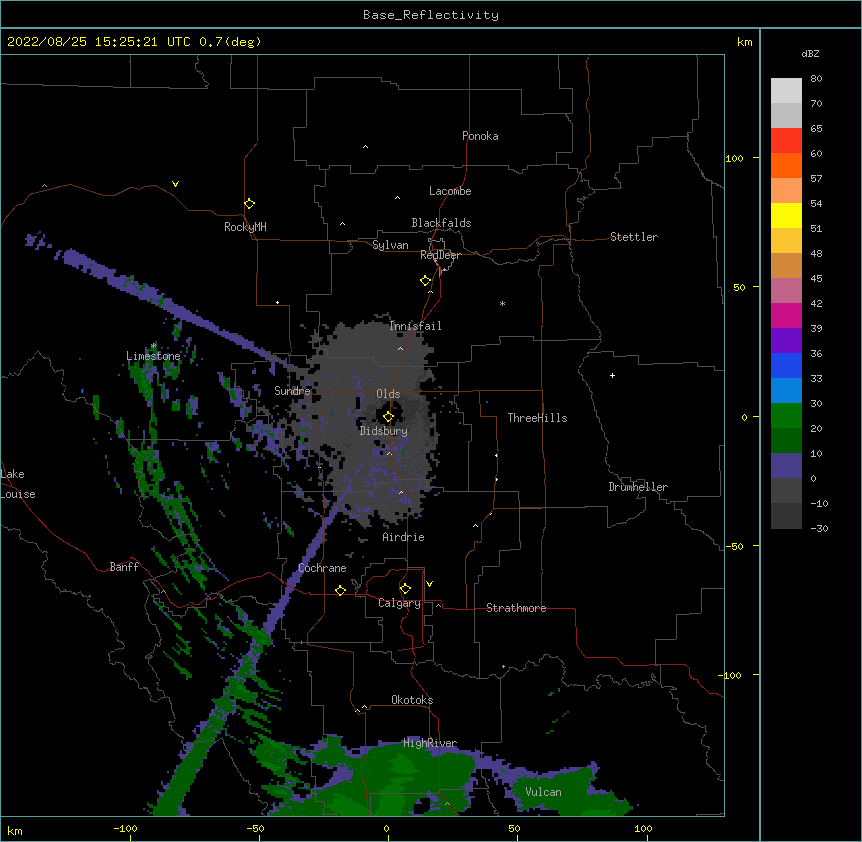Click the yellow V marker east of Calgary
The image size is (862, 842).
coord(429,584)
